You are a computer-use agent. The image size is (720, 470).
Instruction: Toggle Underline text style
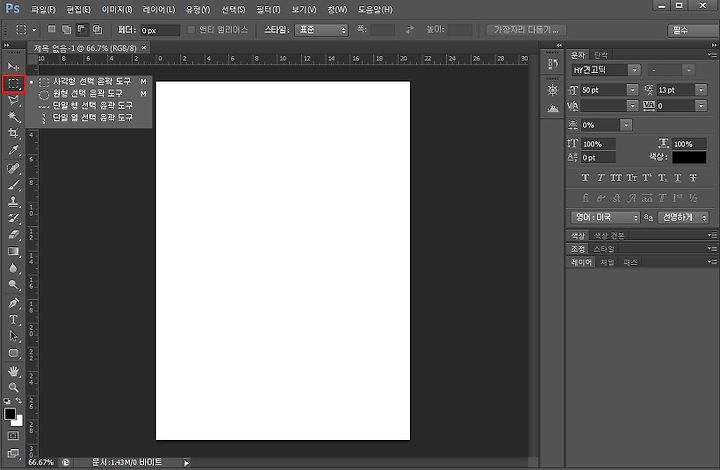pos(677,178)
